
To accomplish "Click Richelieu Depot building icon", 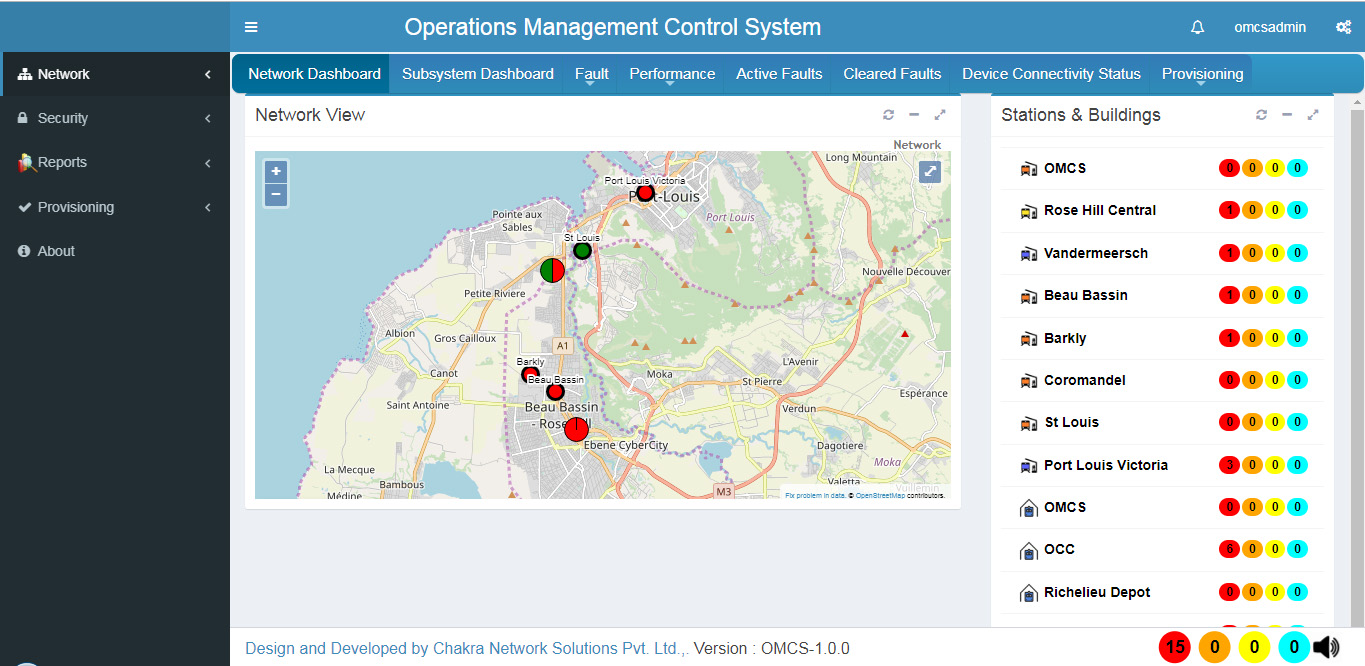I will click(x=1028, y=593).
